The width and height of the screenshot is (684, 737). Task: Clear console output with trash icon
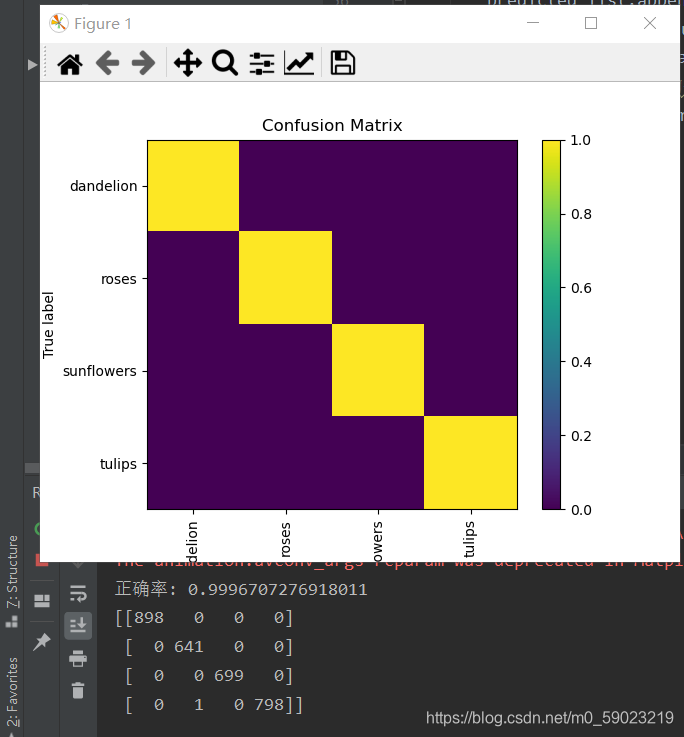pos(78,690)
